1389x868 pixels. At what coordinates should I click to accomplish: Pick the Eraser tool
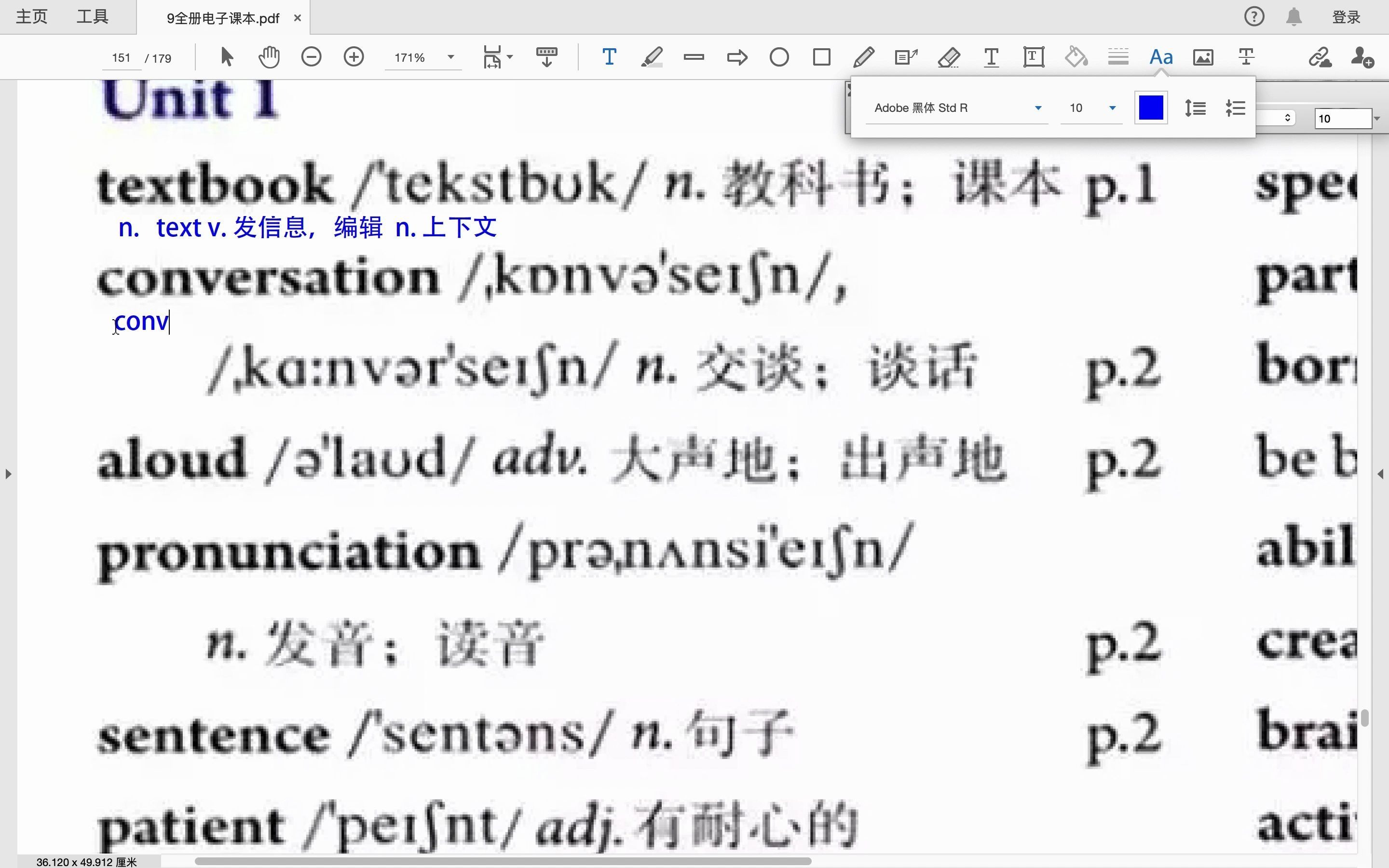pos(949,57)
